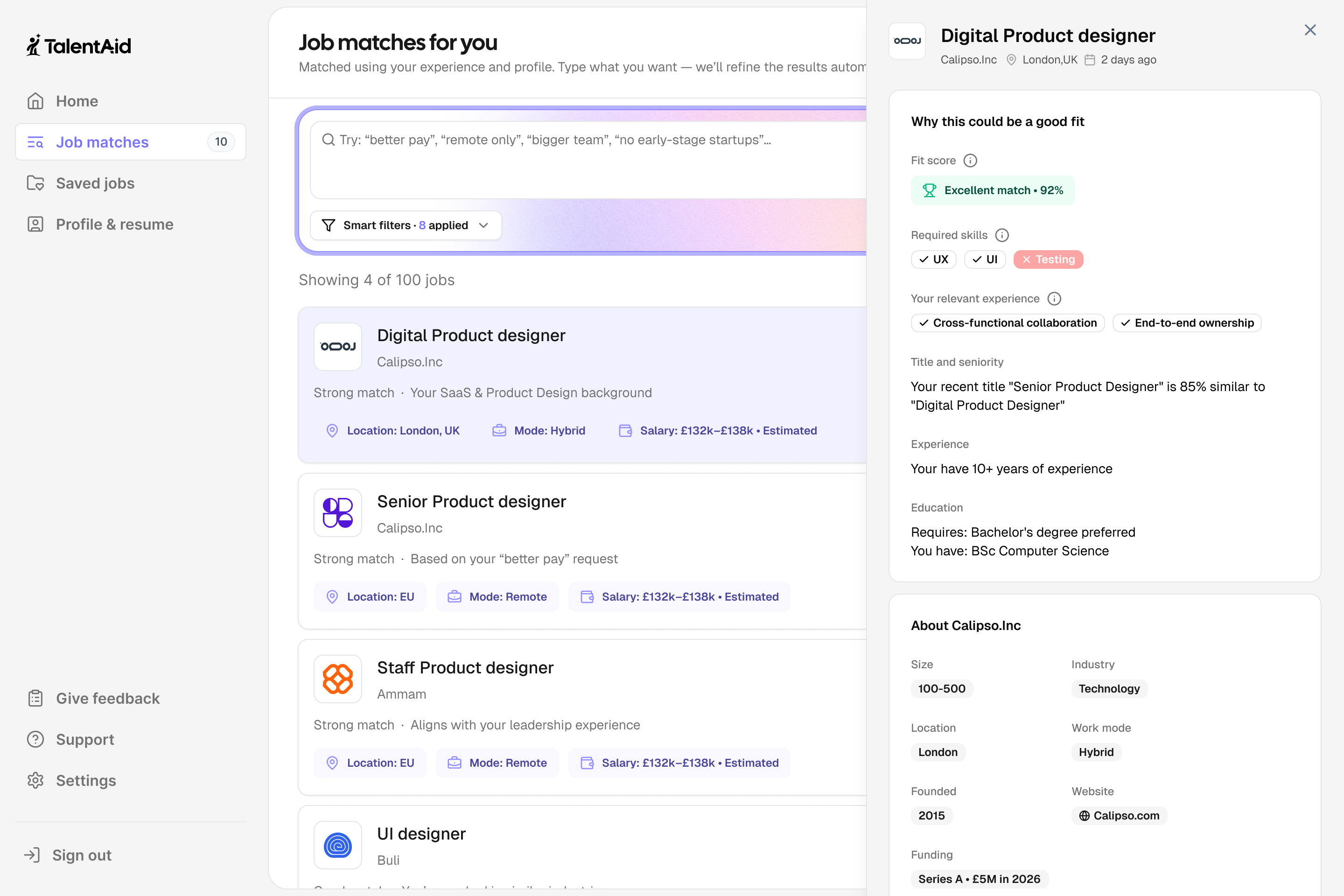Click the Fit score info icon
Image resolution: width=1344 pixels, height=896 pixels.
(x=970, y=161)
